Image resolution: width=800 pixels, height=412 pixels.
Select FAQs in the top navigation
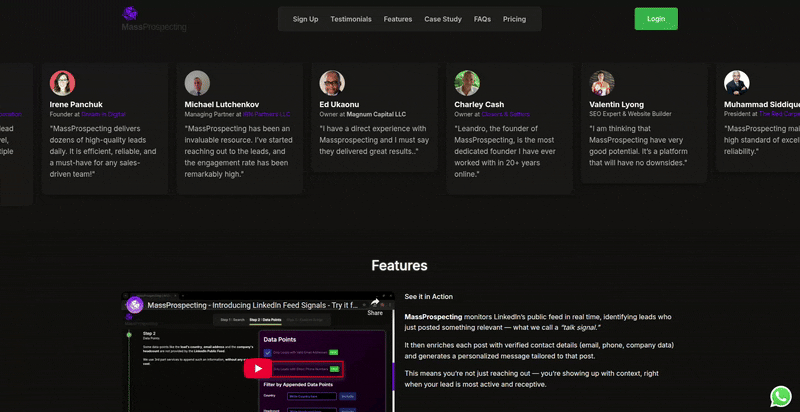(x=482, y=19)
